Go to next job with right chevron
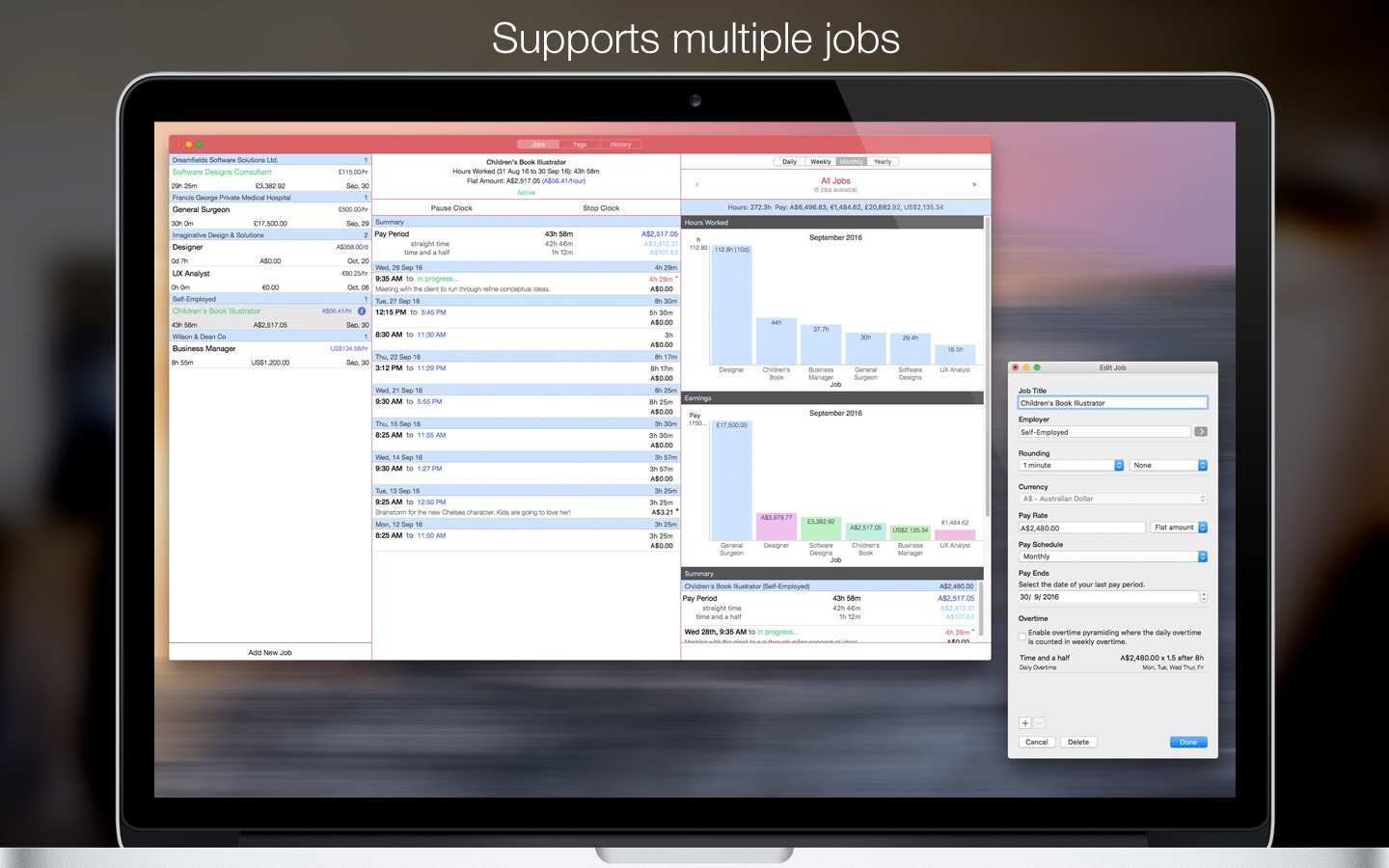 (974, 184)
